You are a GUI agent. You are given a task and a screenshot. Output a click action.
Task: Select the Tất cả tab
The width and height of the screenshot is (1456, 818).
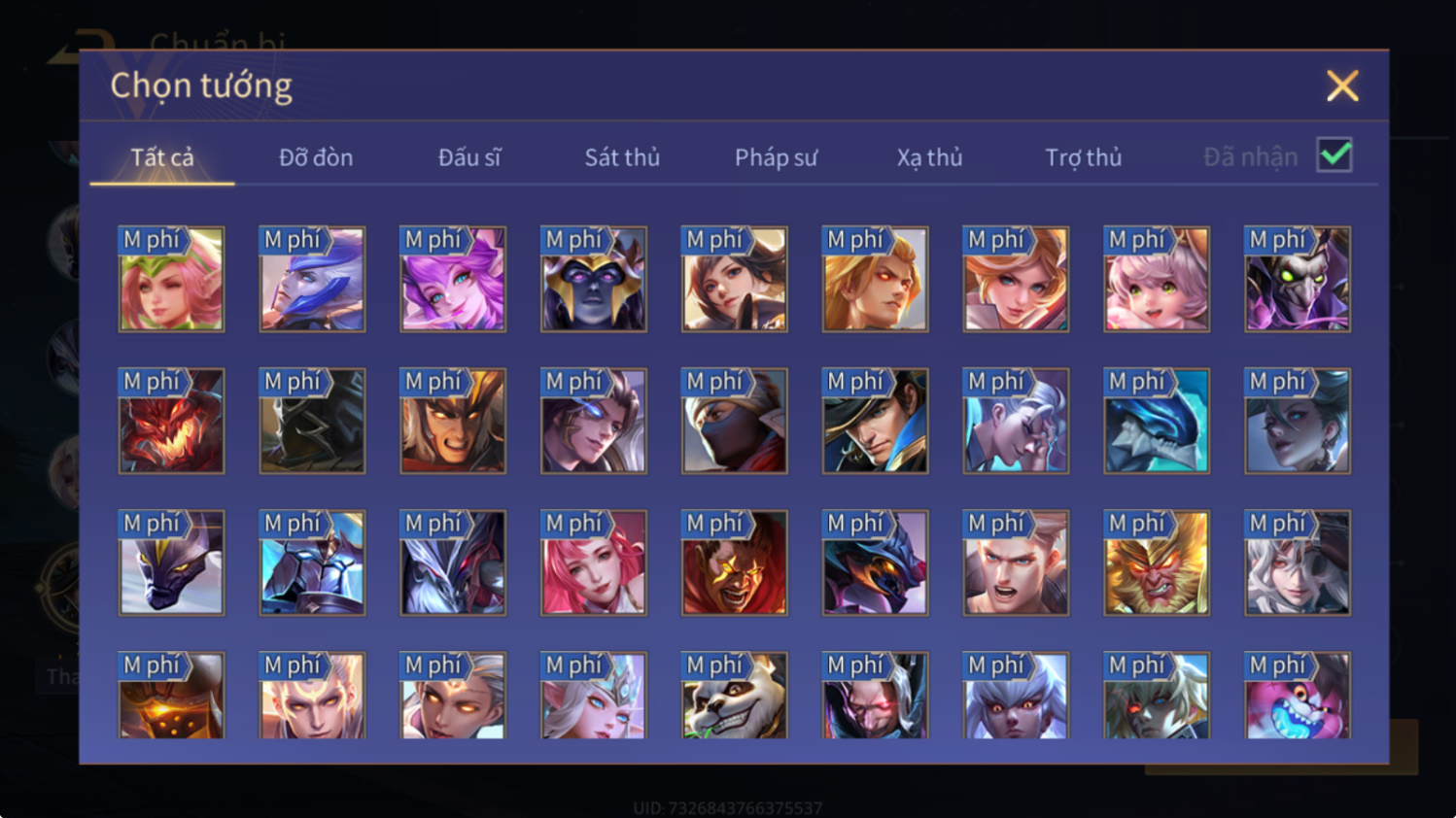162,157
